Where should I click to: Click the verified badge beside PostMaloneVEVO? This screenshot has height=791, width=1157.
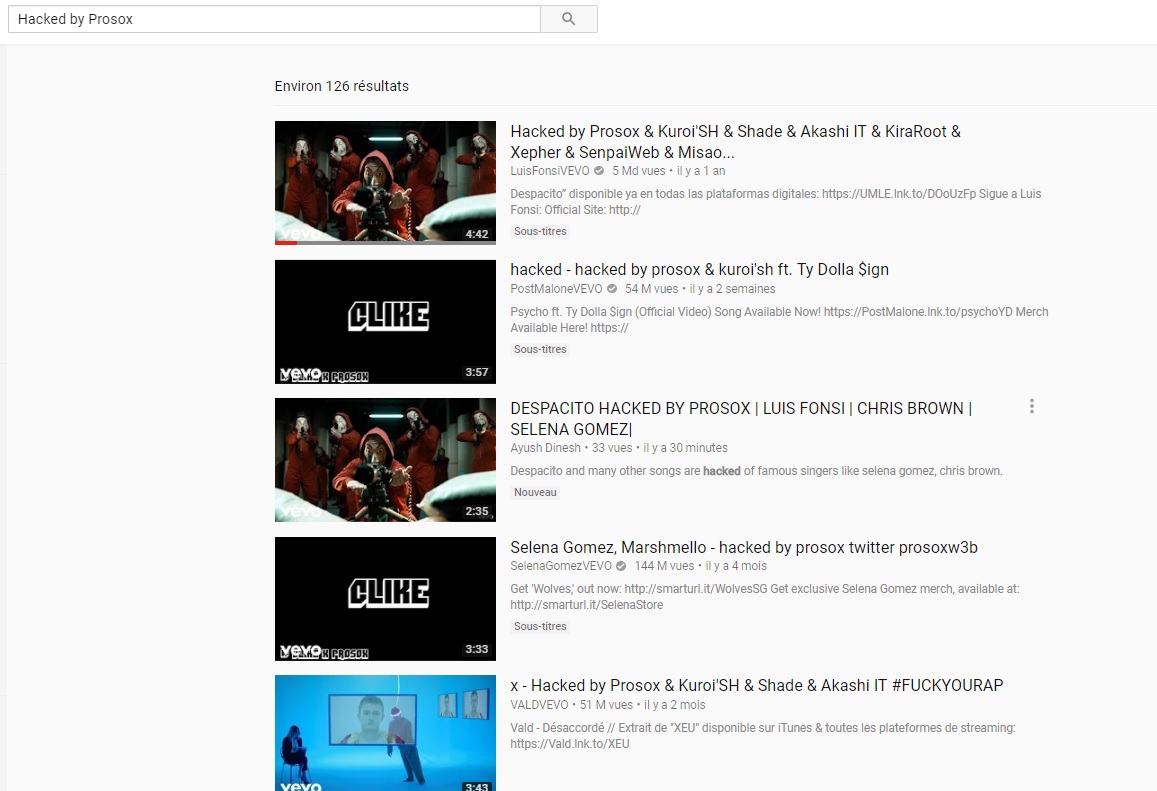[612, 289]
